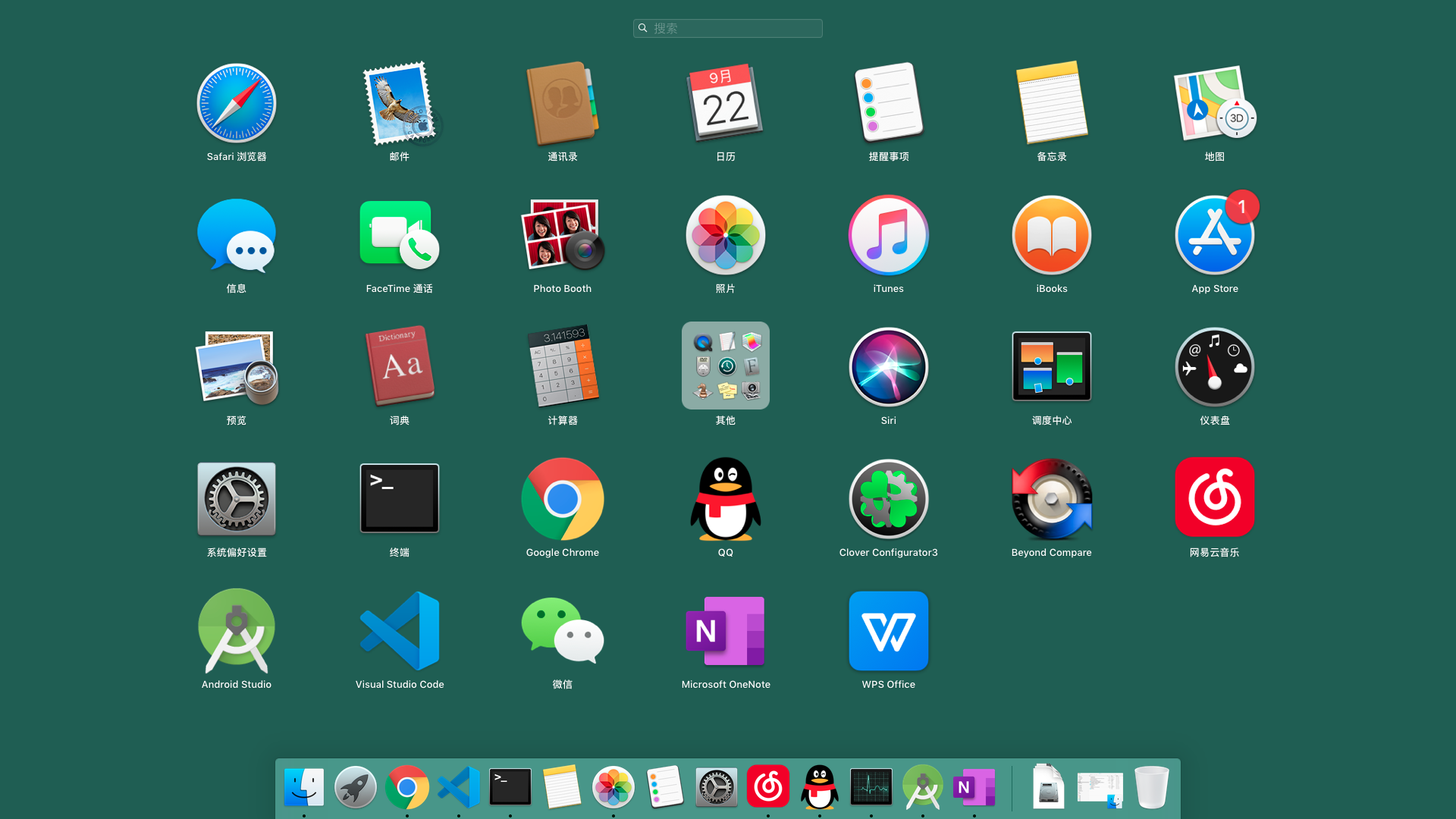Launch WPS Office

[x=889, y=631]
